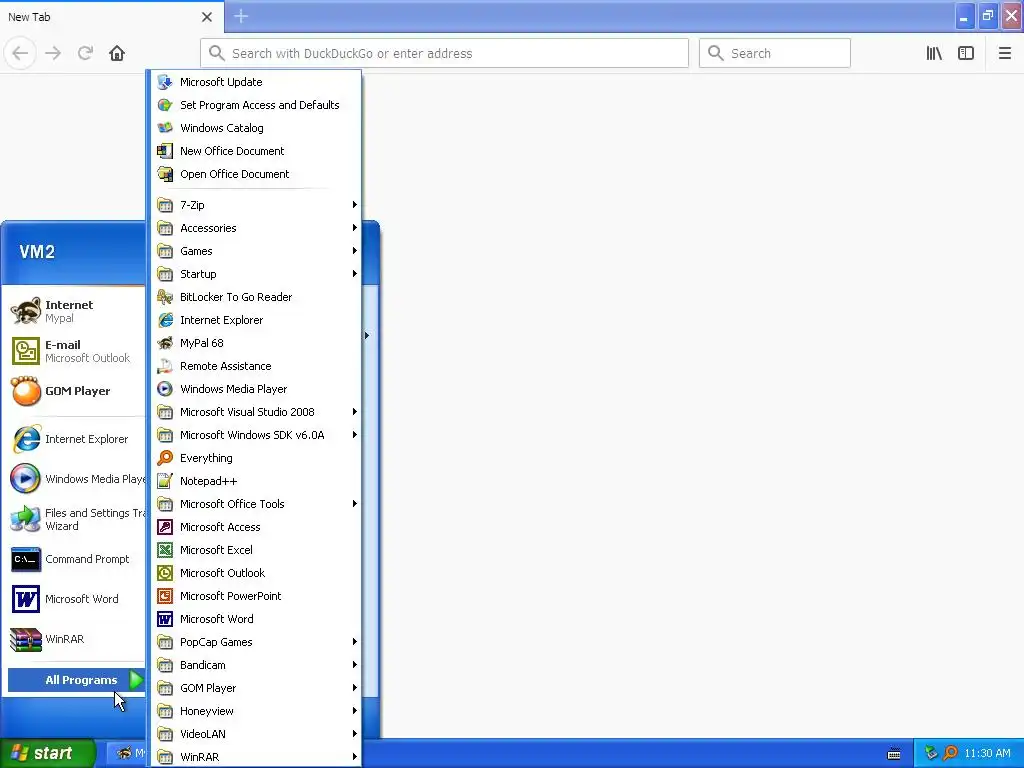Expand WinRAR folder in programs list
Image resolution: width=1024 pixels, height=768 pixels.
(256, 757)
